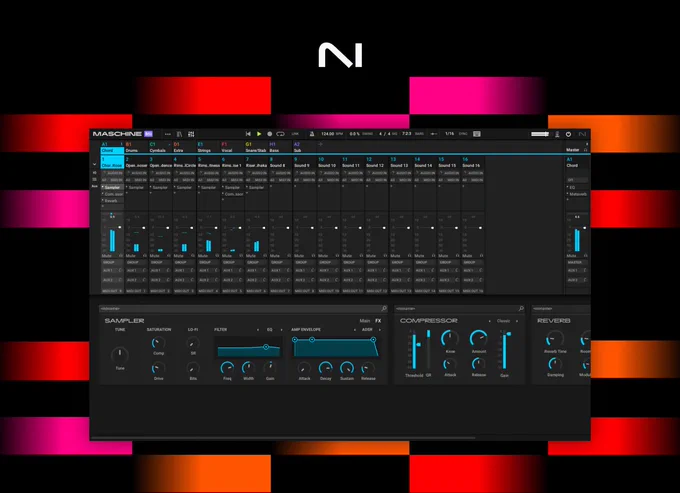Click the follow playhead icon
This screenshot has height=493, width=680.
(434, 134)
